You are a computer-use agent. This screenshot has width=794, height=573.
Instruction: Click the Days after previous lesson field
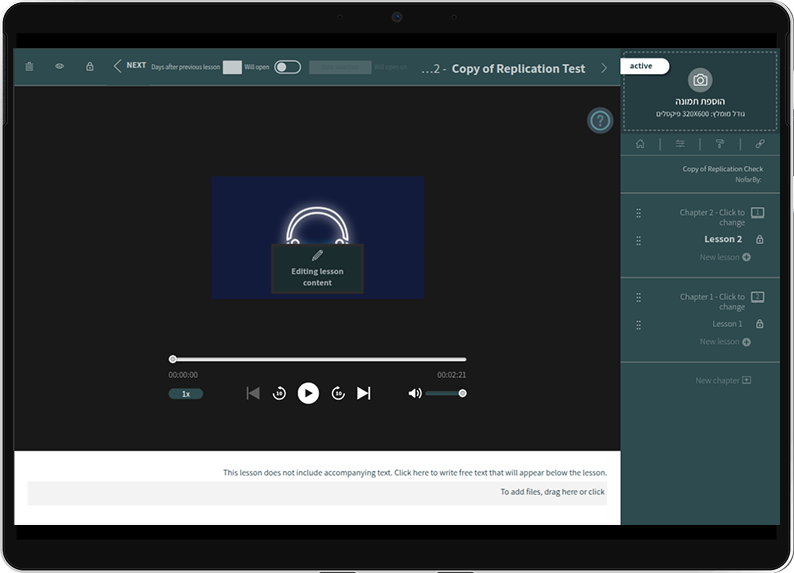click(x=232, y=67)
